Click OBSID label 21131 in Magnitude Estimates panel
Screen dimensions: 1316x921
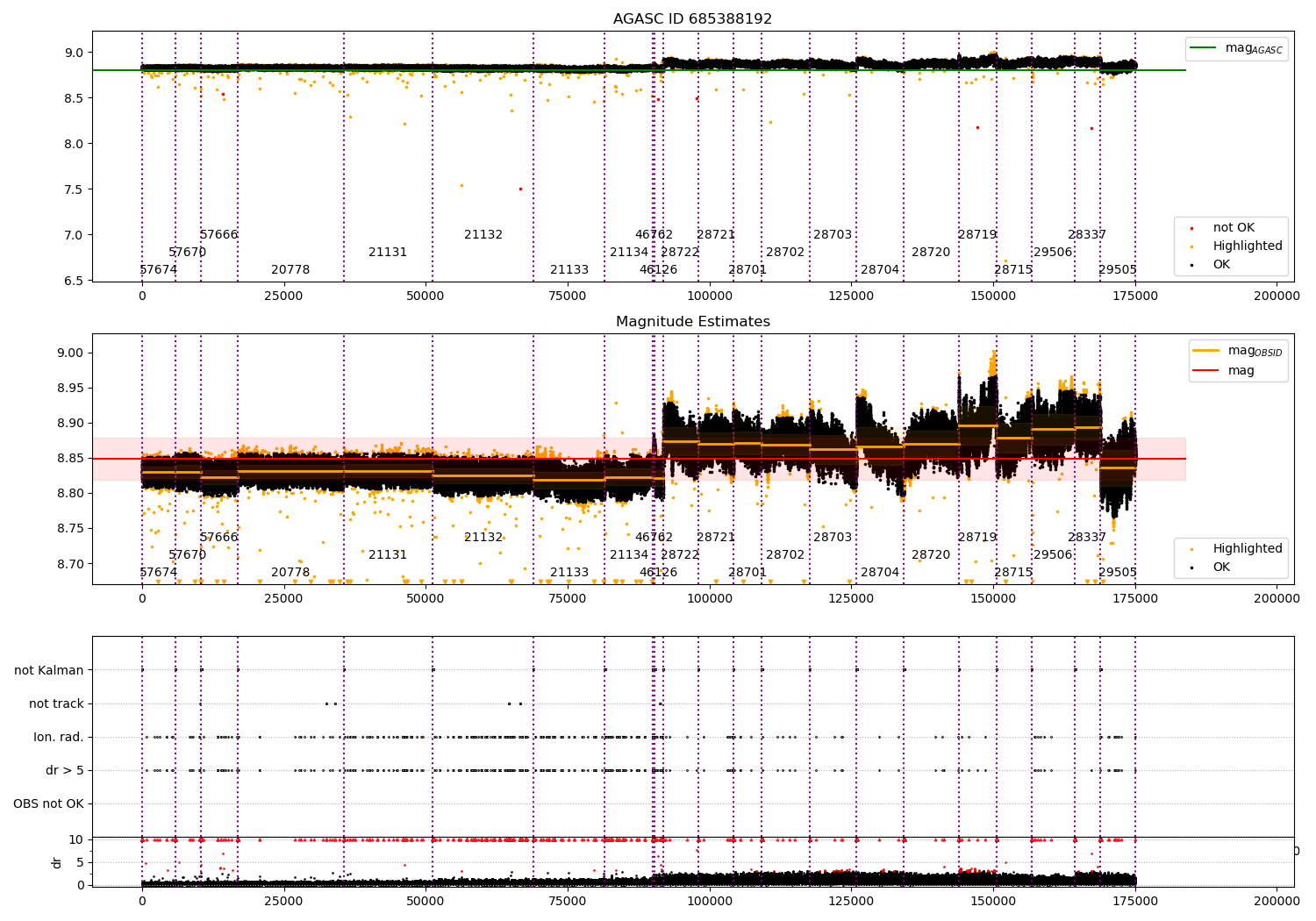[x=388, y=555]
